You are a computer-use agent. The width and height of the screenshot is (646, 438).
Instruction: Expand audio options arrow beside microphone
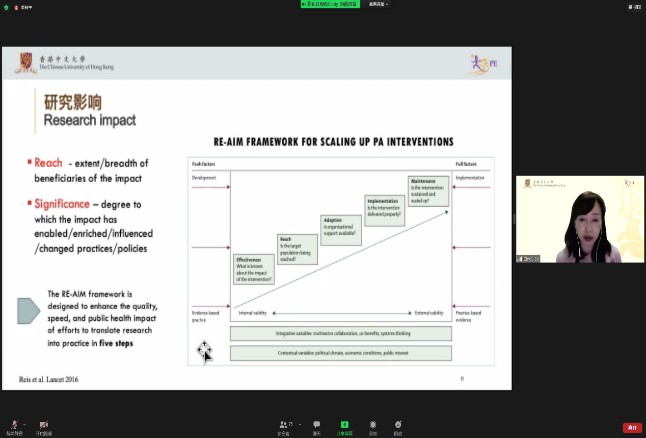click(24, 422)
